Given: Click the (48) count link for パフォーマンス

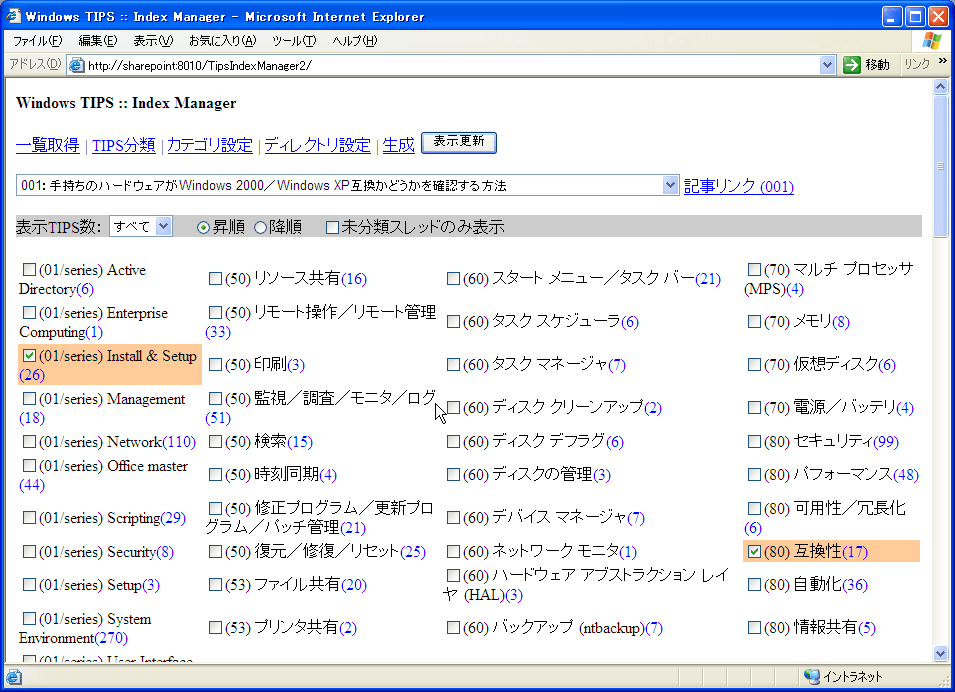Looking at the screenshot, I should pyautogui.click(x=906, y=475).
